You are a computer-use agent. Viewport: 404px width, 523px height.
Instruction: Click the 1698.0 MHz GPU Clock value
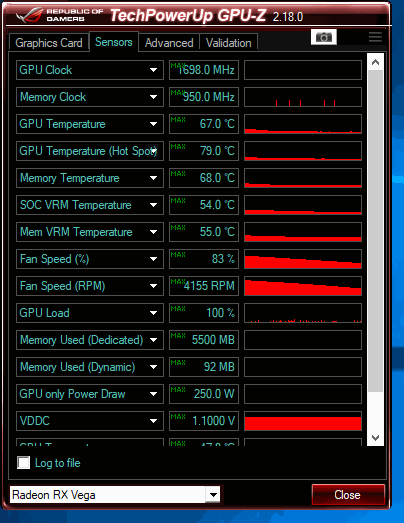tap(204, 70)
